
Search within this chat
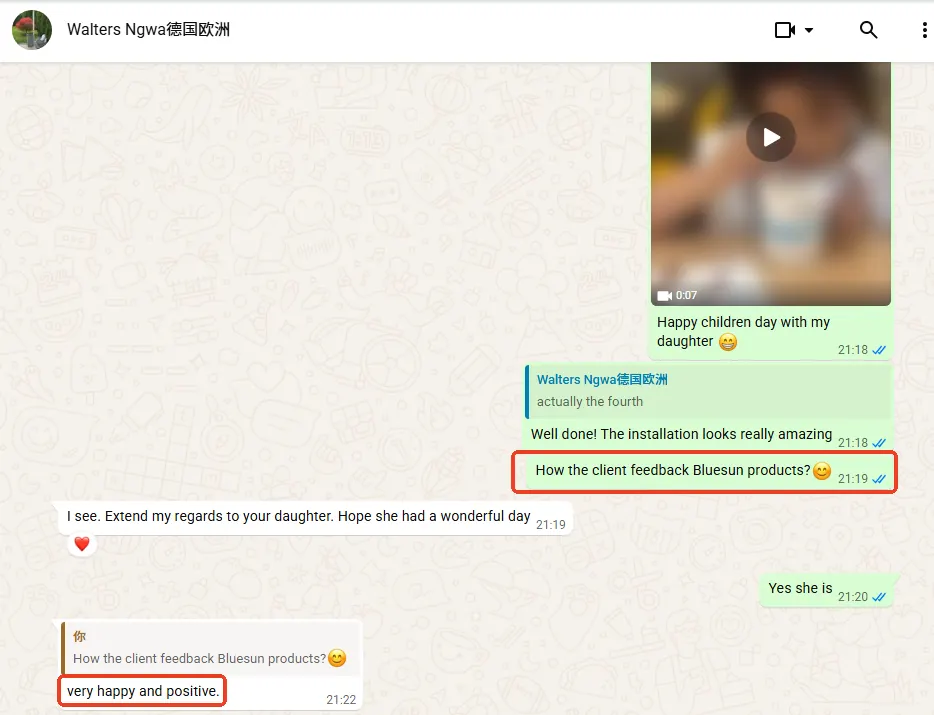[x=868, y=30]
